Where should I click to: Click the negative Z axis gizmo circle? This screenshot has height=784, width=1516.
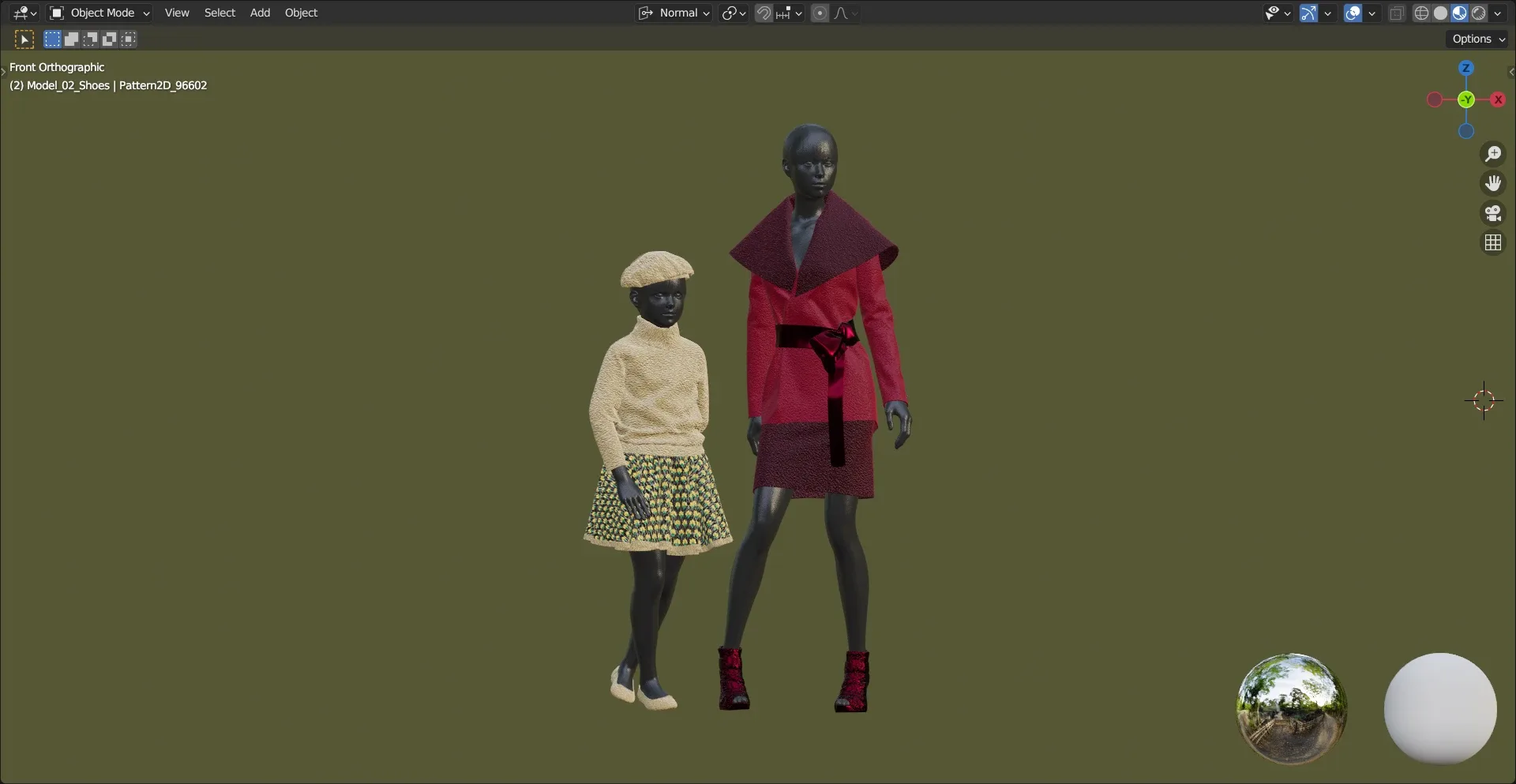coord(1465,131)
